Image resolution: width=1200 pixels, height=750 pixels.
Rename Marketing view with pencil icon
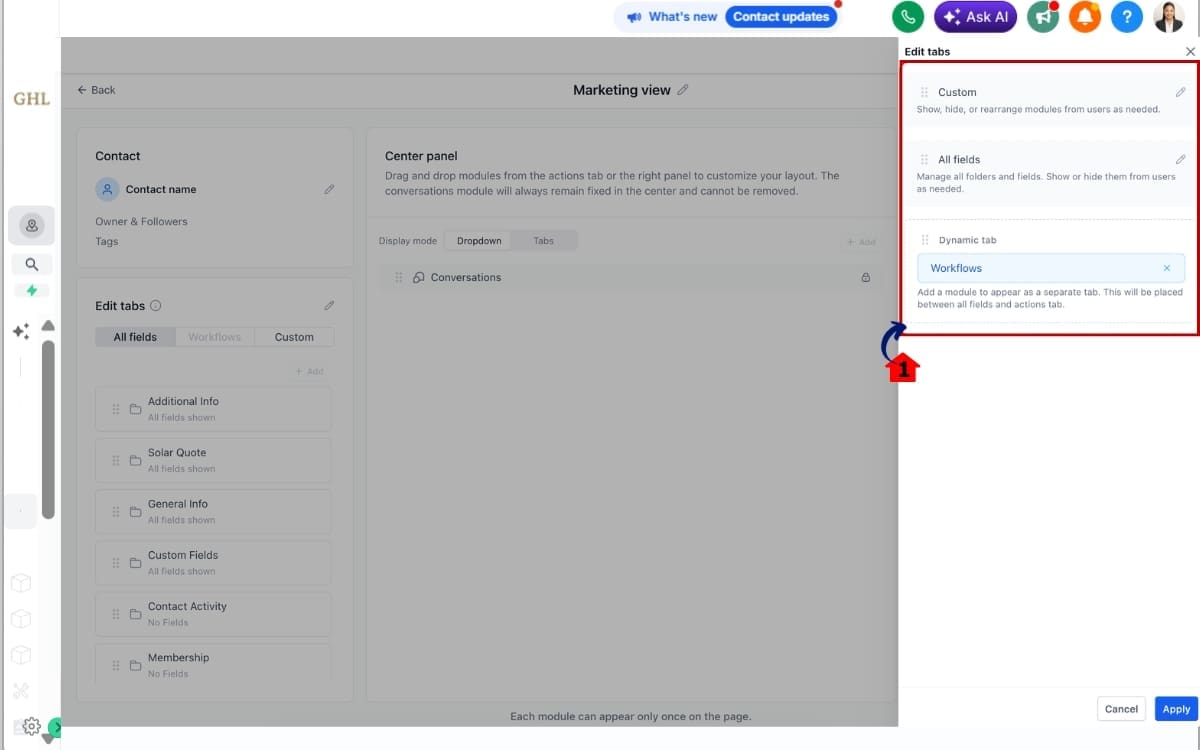(683, 90)
